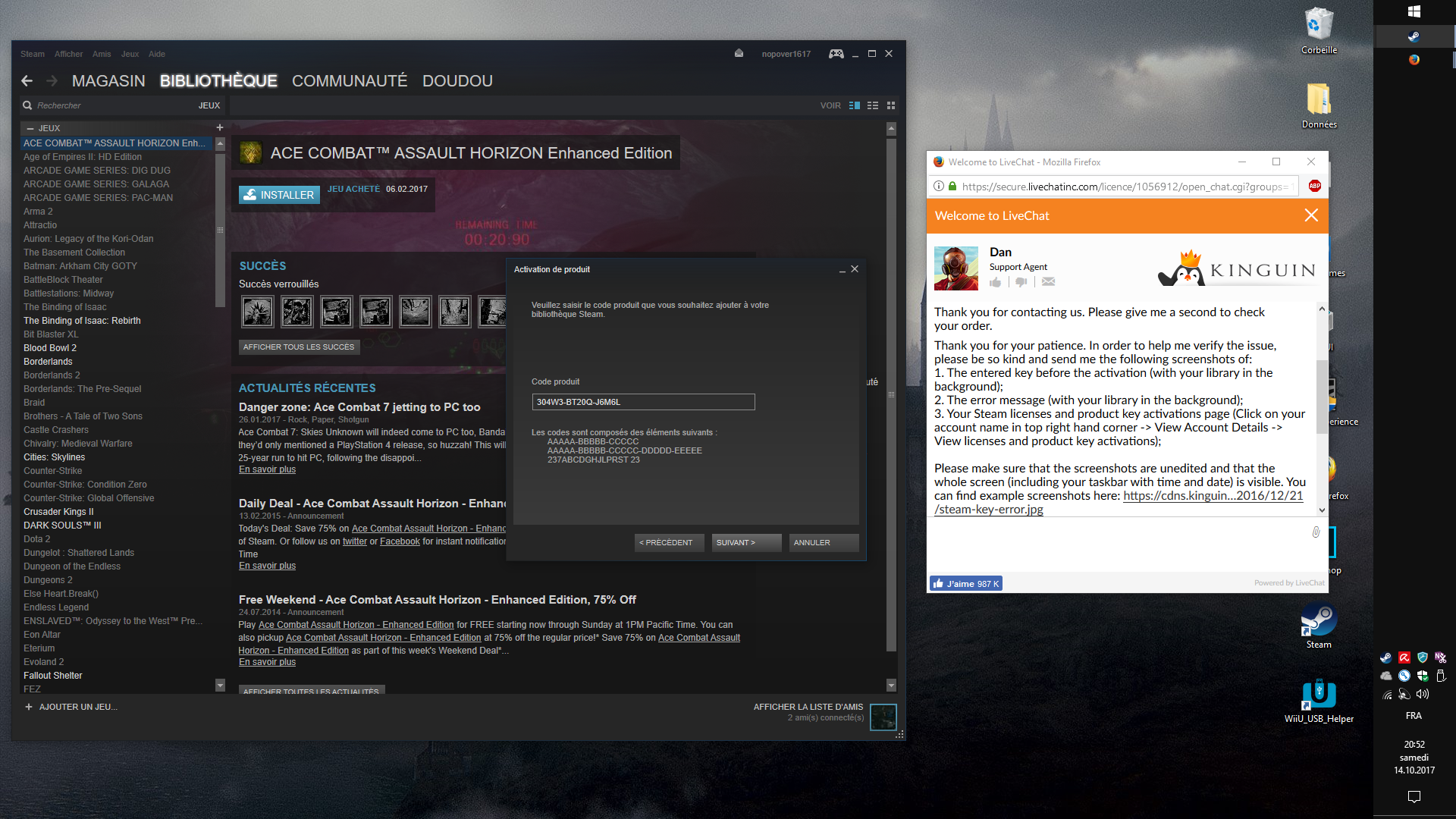The height and width of the screenshot is (819, 1456).
Task: Open the Corbeille recycle bin icon
Action: (x=1319, y=31)
